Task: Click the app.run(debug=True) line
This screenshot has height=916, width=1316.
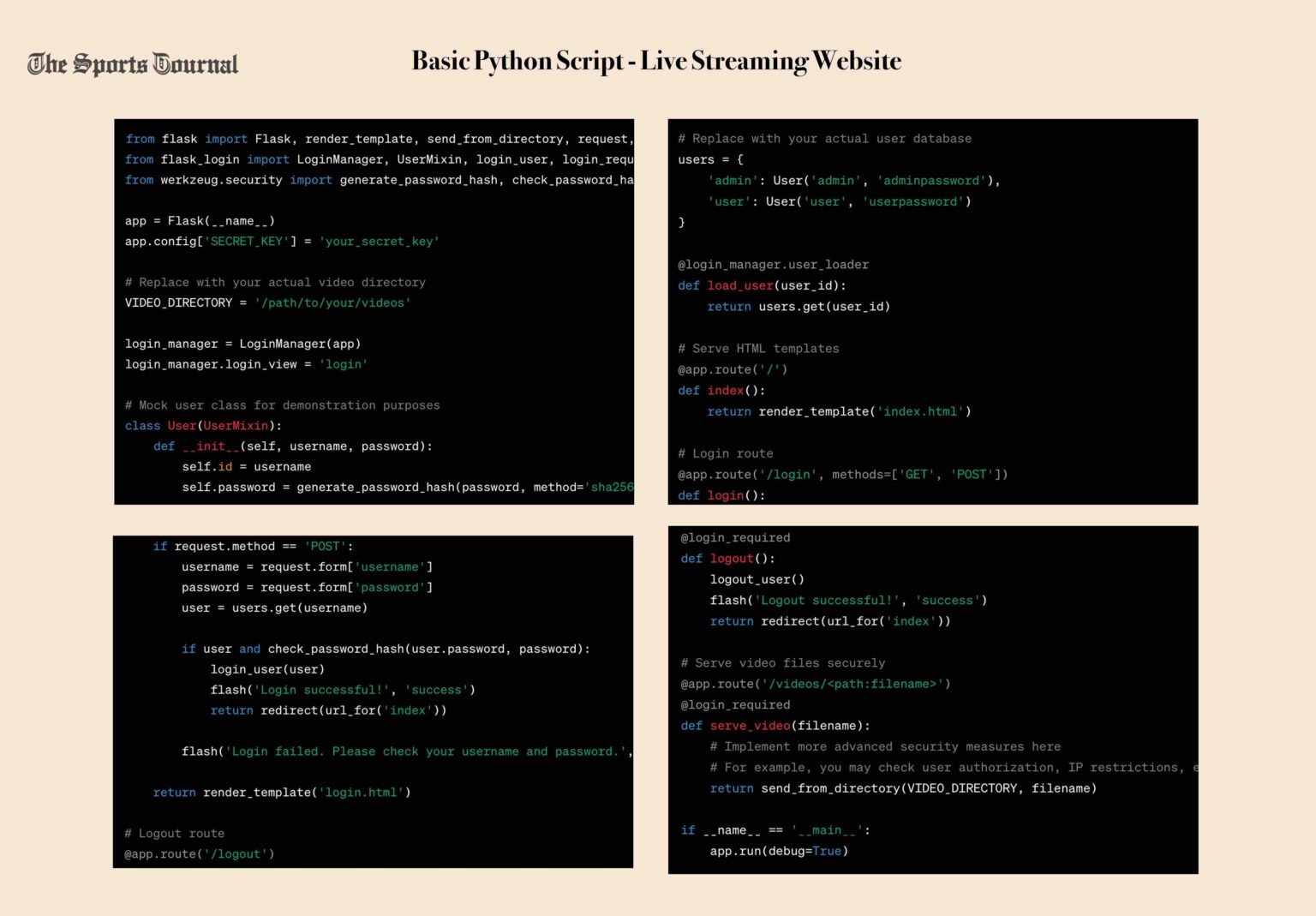Action: tap(779, 852)
